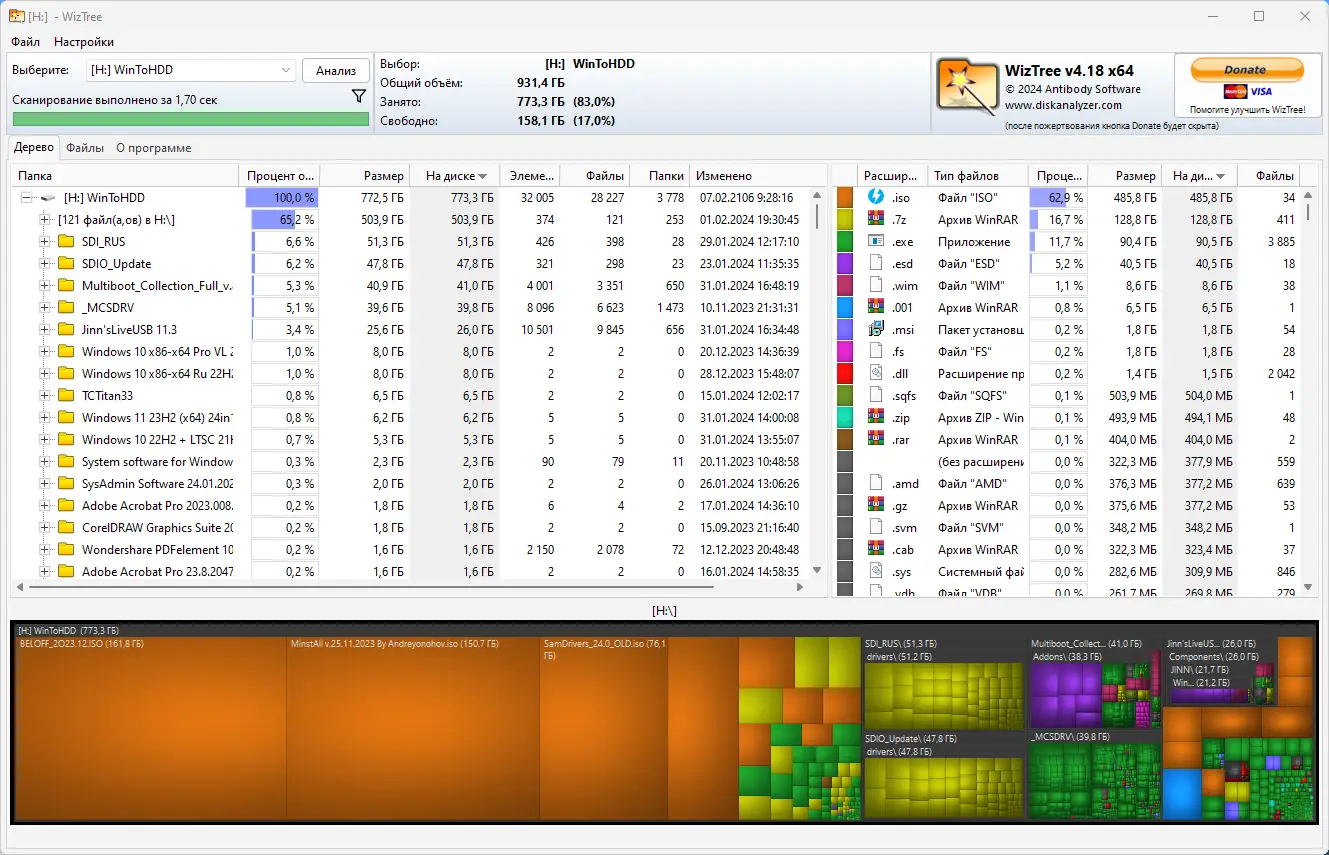Expand the _MCSDRV folder node
The height and width of the screenshot is (855, 1329).
tap(44, 308)
